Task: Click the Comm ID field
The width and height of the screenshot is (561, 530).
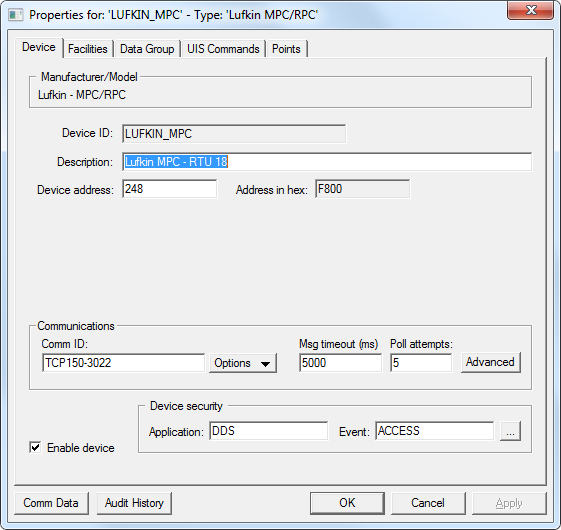Action: [x=123, y=363]
